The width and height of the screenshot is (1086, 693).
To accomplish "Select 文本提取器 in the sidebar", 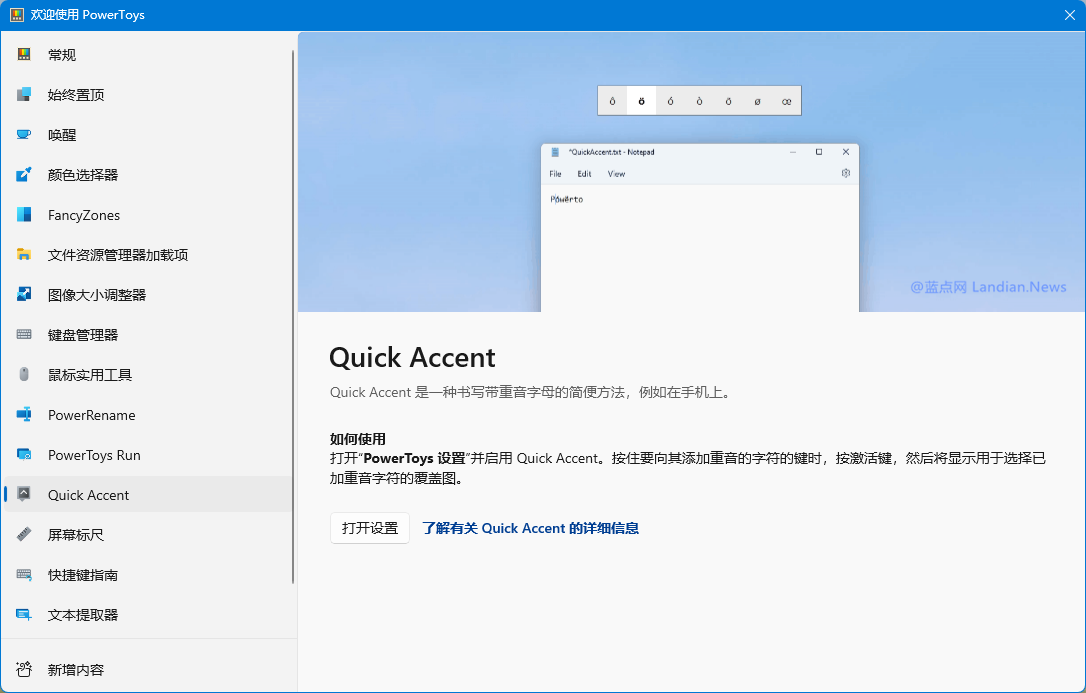I will tap(148, 615).
